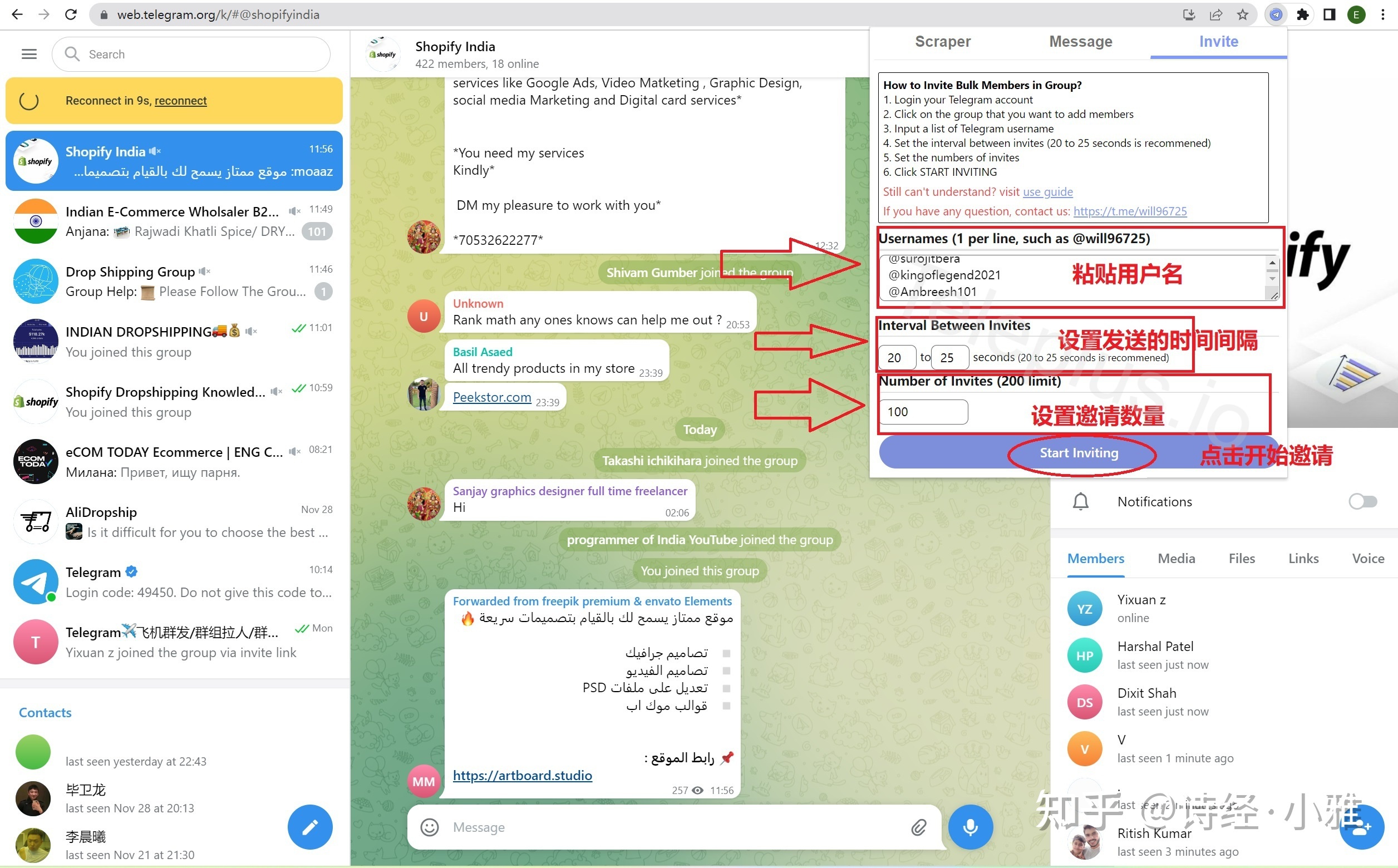This screenshot has height=868, width=1398.
Task: Click Number of Invites input field
Action: tap(921, 411)
